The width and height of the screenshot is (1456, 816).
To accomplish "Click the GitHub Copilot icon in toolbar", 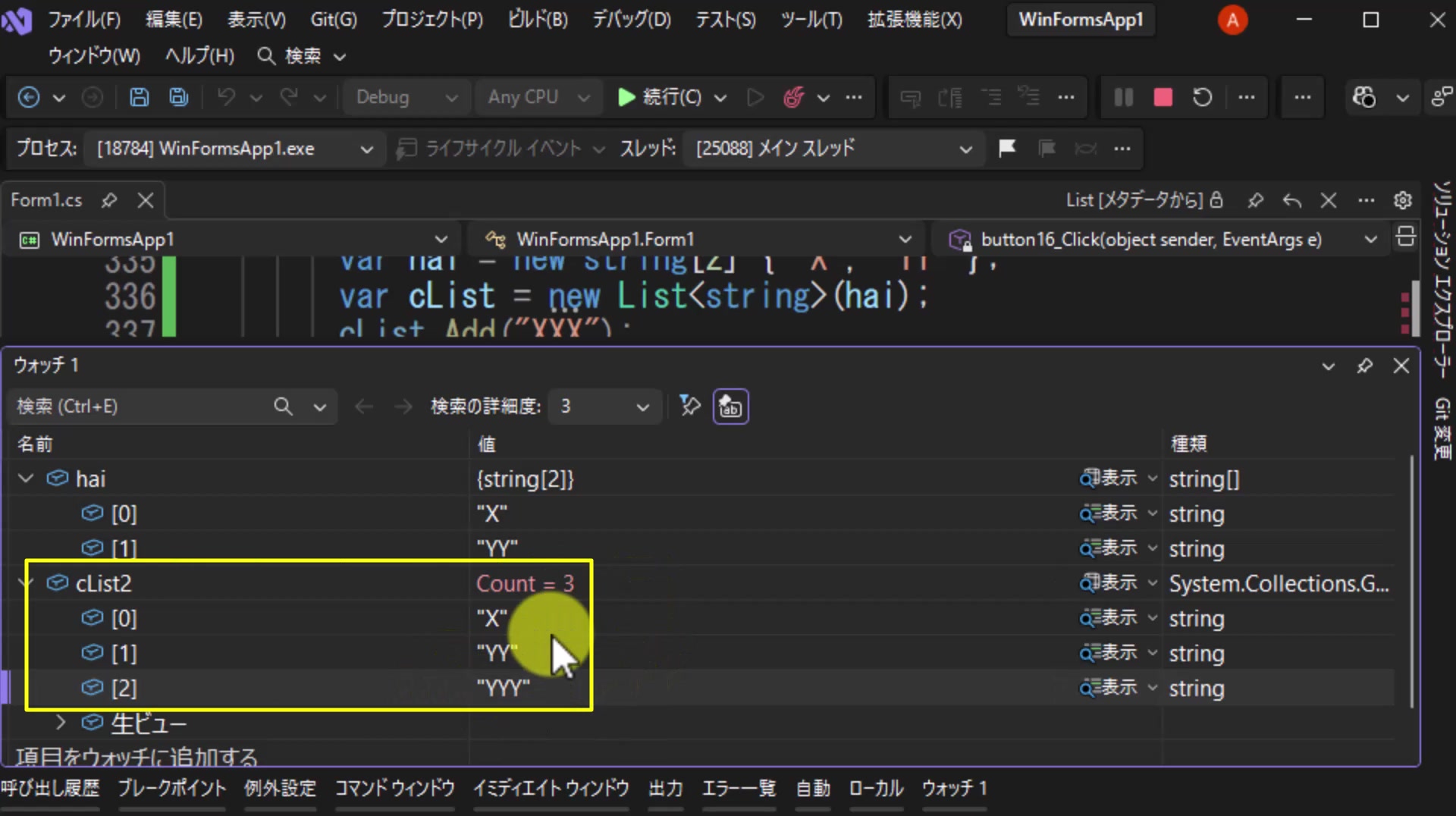I will pos(1364,97).
